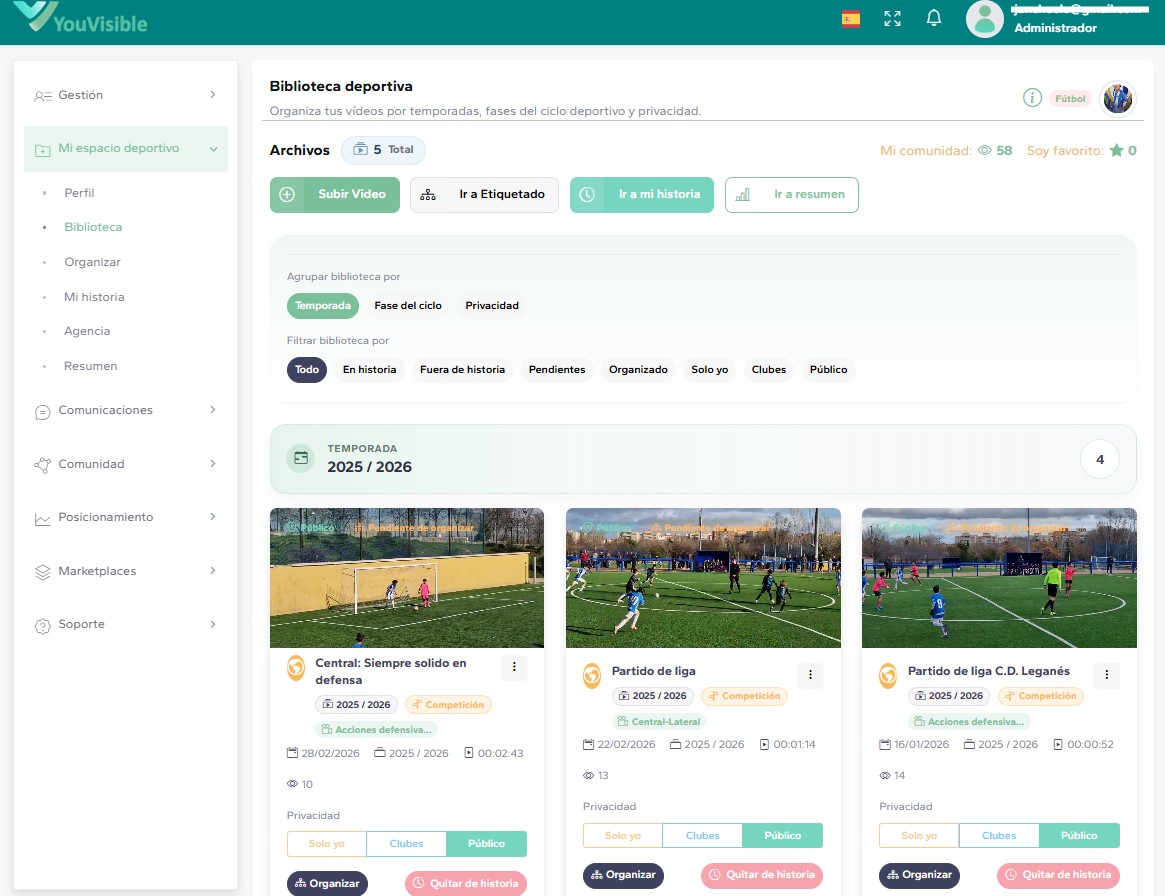Open the profile avatar in the header
The image size is (1165, 896).
[x=984, y=18]
